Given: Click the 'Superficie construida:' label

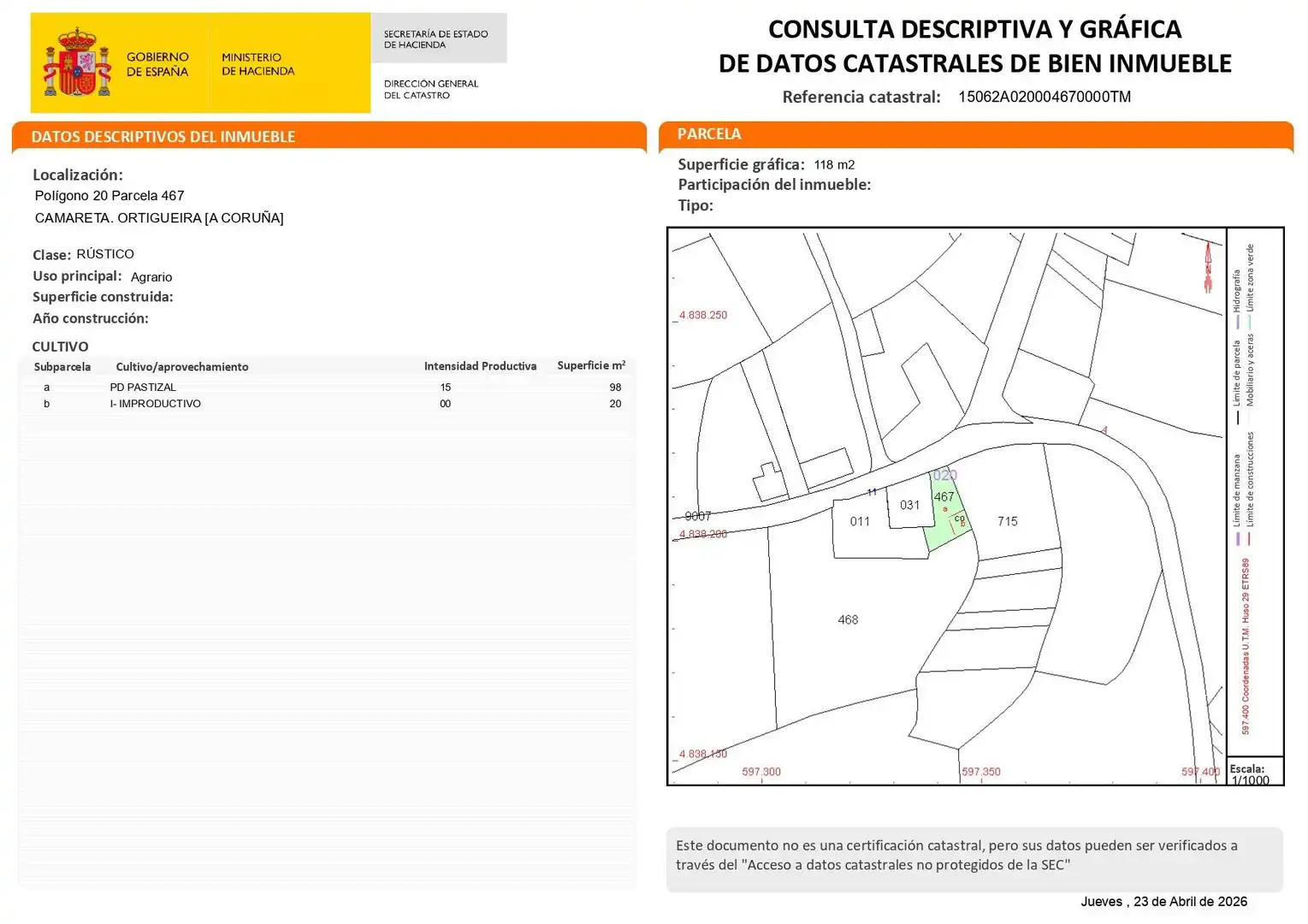Looking at the screenshot, I should pyautogui.click(x=103, y=297).
